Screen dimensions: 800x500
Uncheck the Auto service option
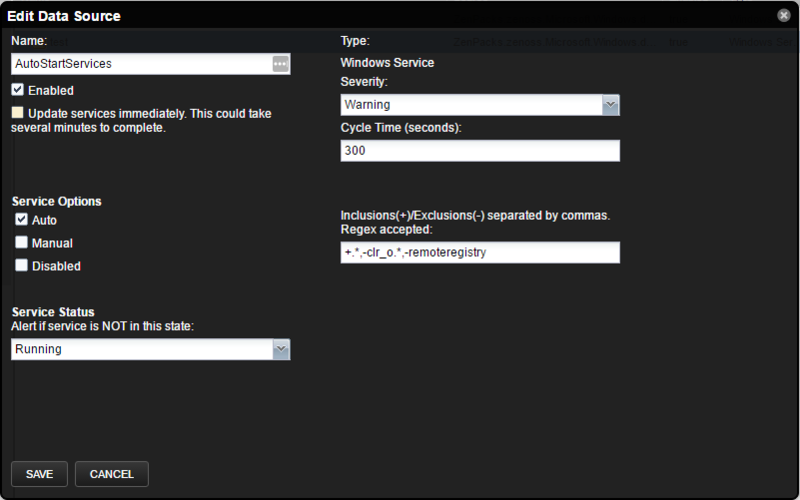point(21,219)
